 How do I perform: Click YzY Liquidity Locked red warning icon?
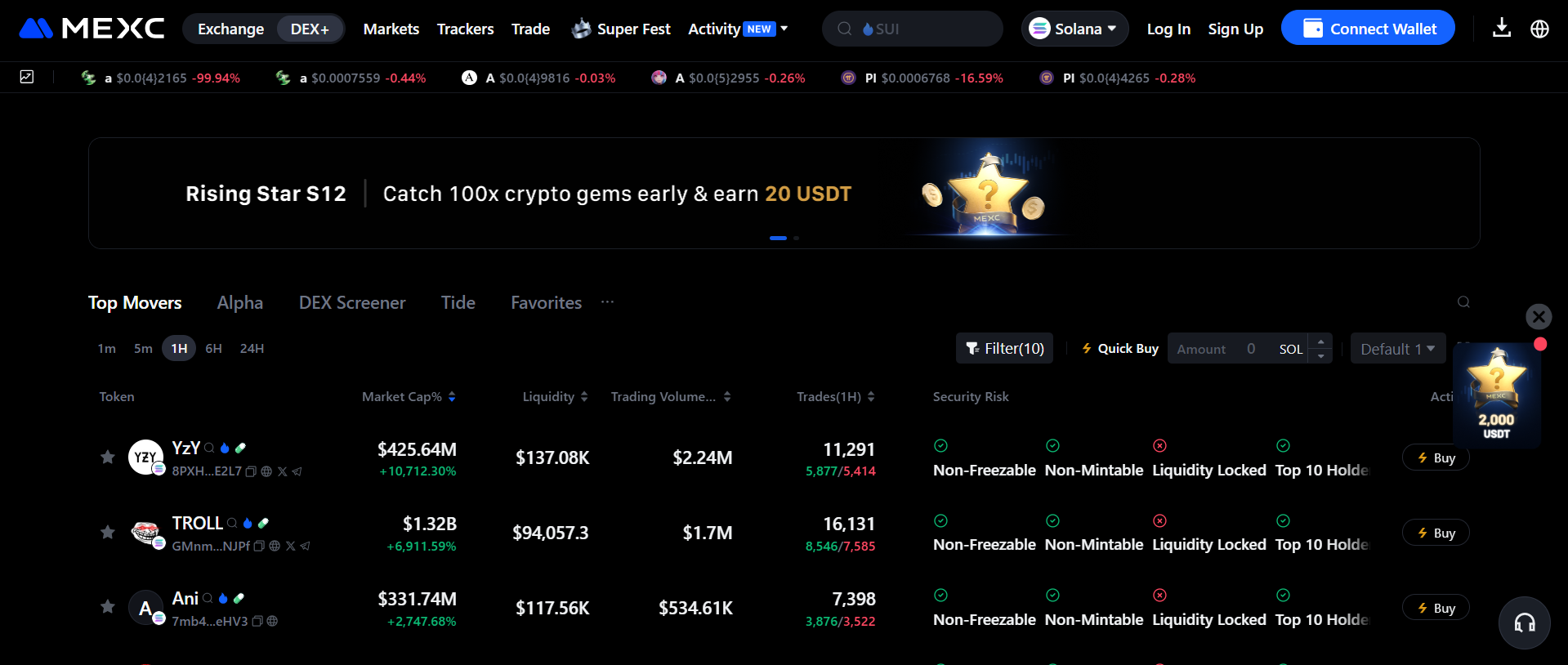(x=1159, y=445)
